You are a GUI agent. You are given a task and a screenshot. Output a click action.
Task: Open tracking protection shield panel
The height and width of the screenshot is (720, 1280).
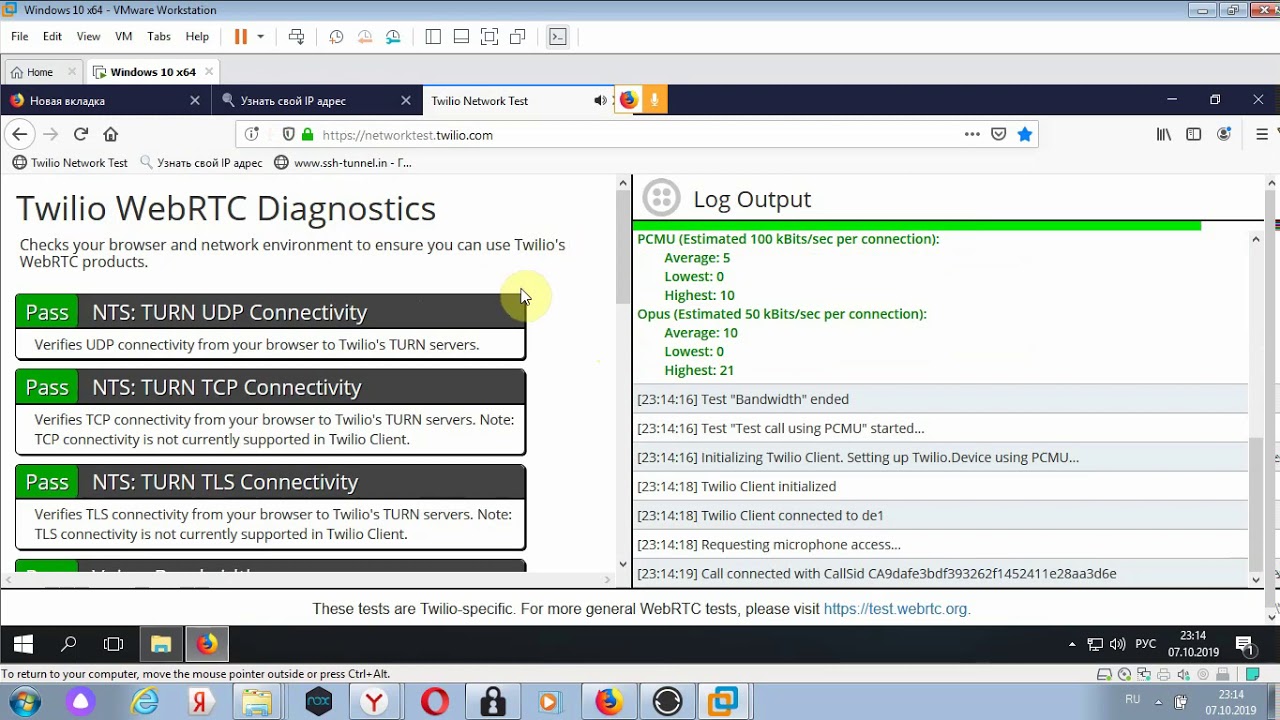288,134
